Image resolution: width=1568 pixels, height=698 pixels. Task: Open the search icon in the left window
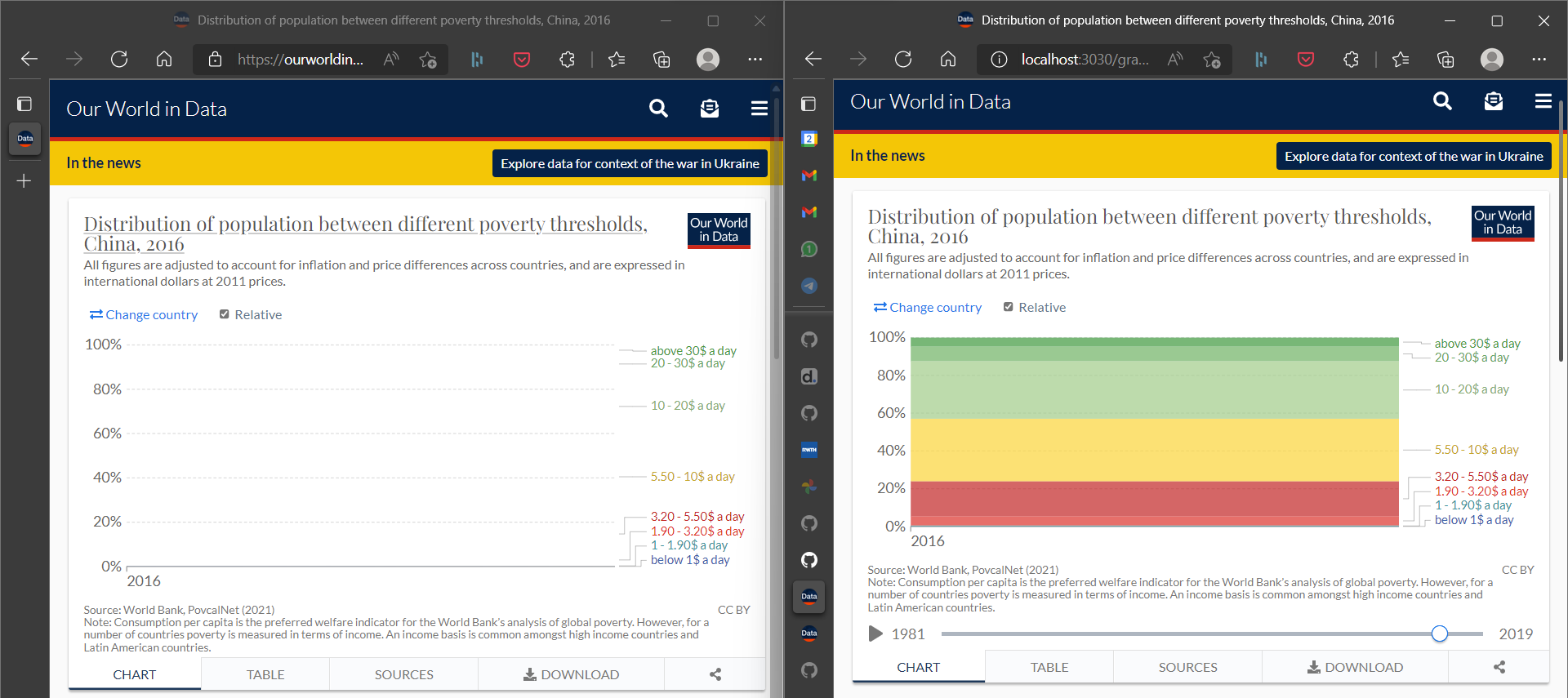[x=658, y=109]
